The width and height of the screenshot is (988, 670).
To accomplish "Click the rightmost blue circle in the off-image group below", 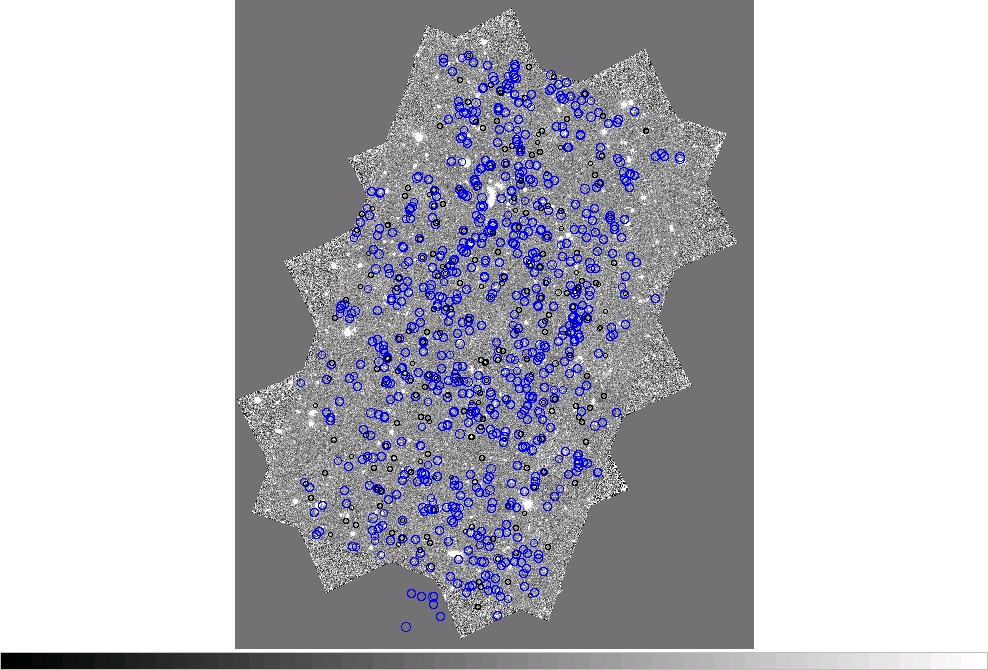I will click(x=440, y=616).
